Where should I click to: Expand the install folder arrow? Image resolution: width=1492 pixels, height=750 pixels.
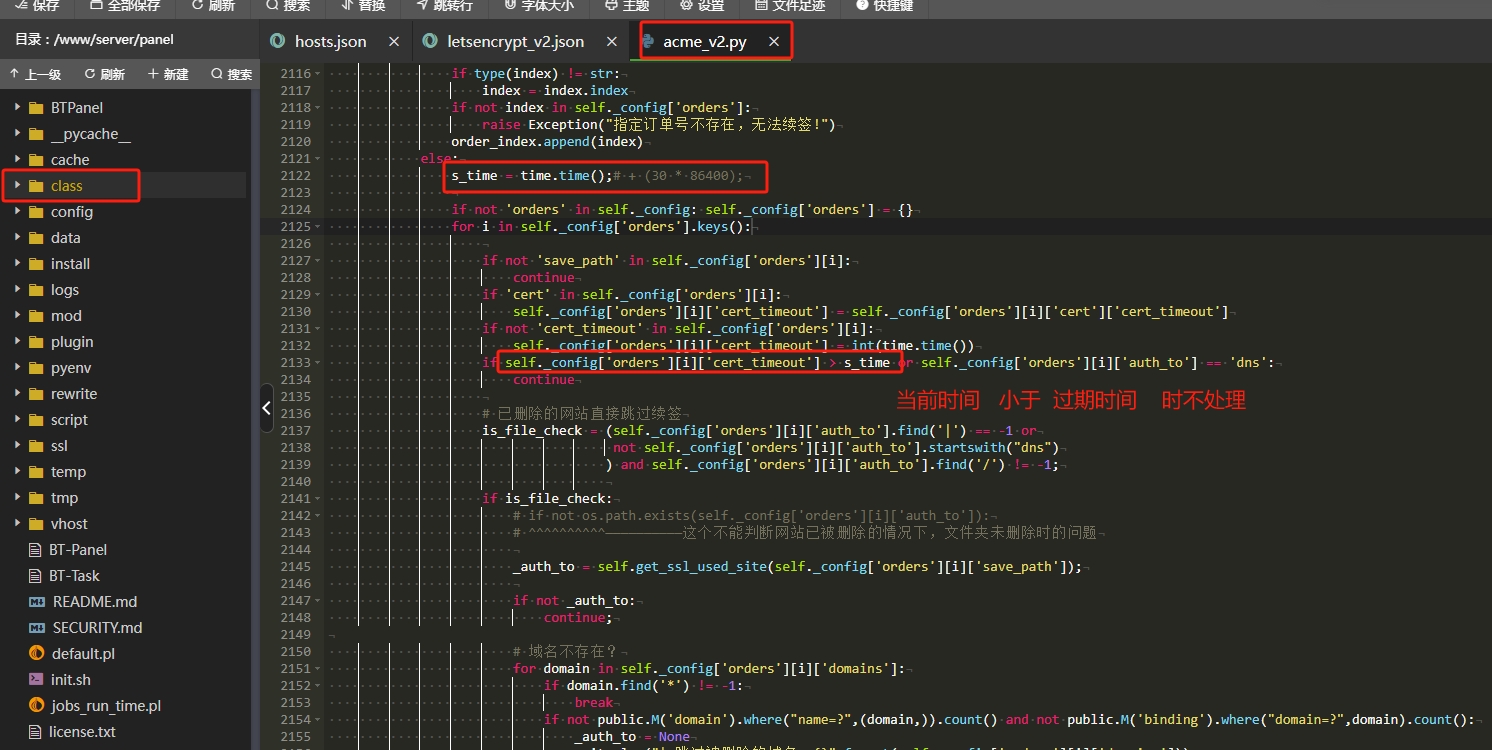[x=17, y=263]
